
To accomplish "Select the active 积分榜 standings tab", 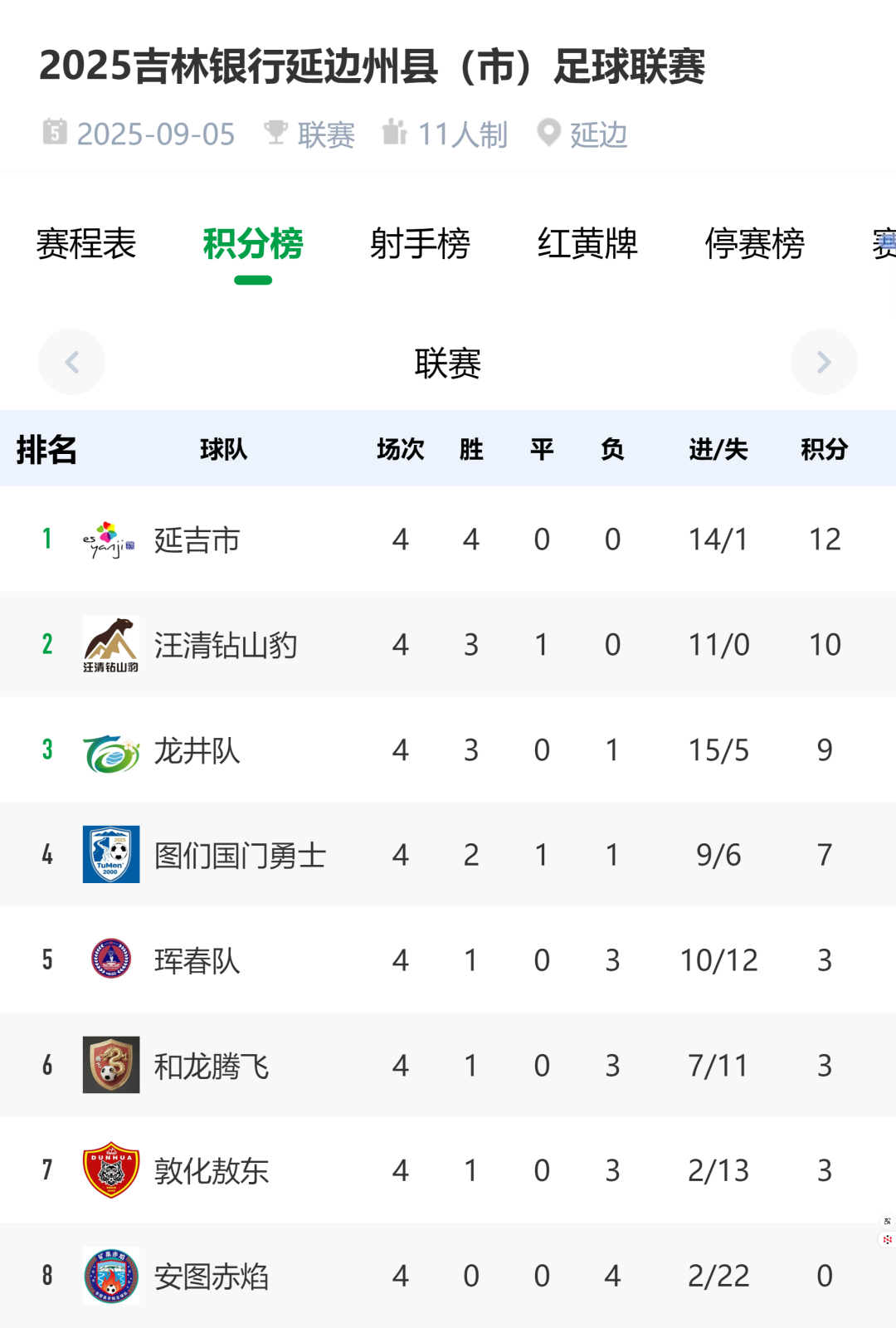I will 253,244.
